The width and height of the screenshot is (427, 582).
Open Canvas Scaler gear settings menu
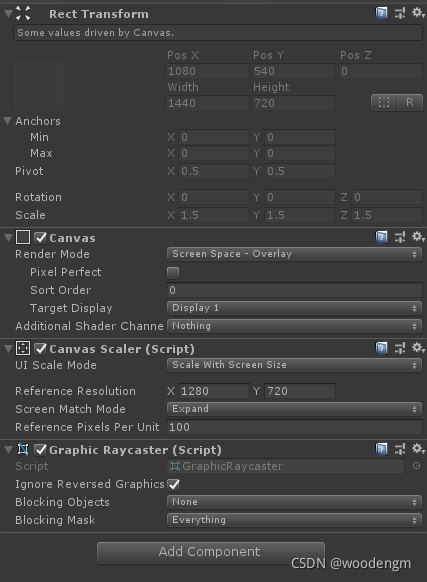point(418,348)
